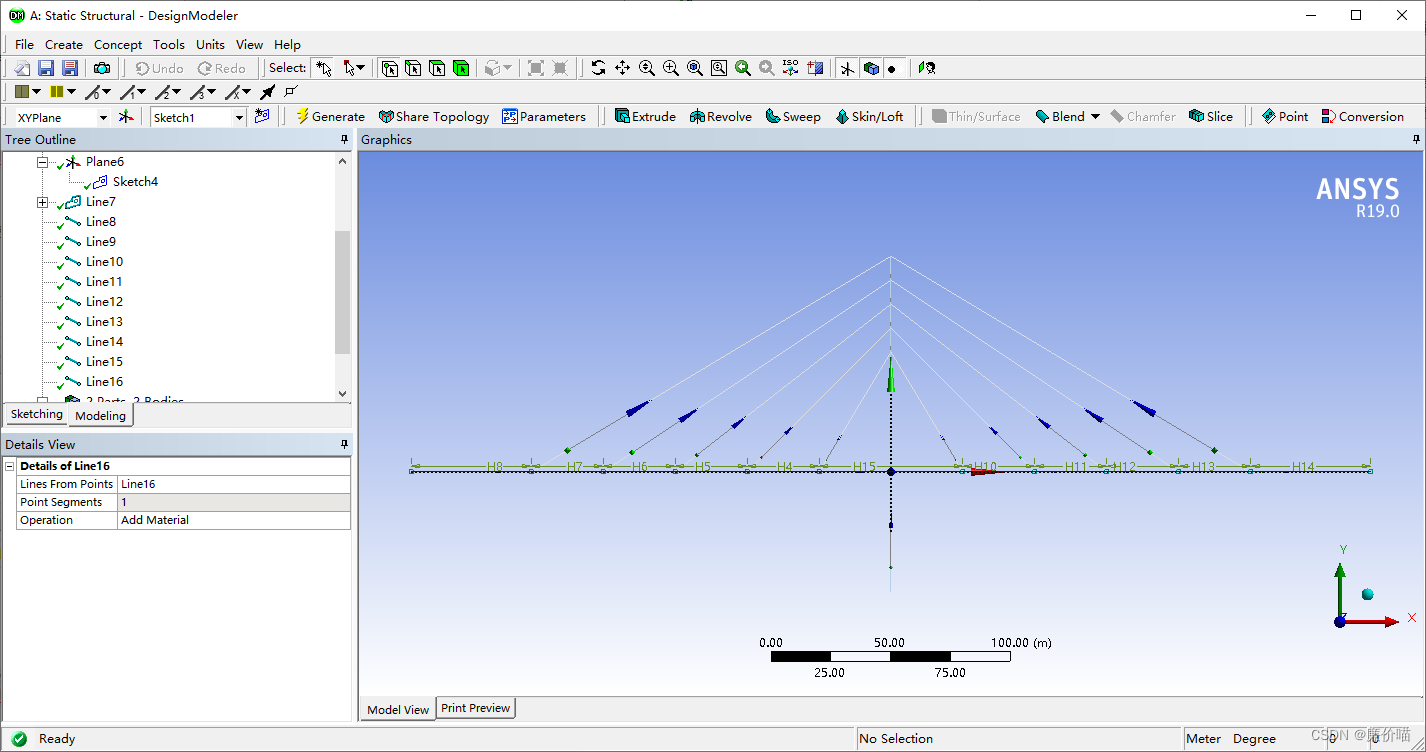This screenshot has width=1426, height=752.
Task: Click the Slice tool
Action: (1211, 117)
